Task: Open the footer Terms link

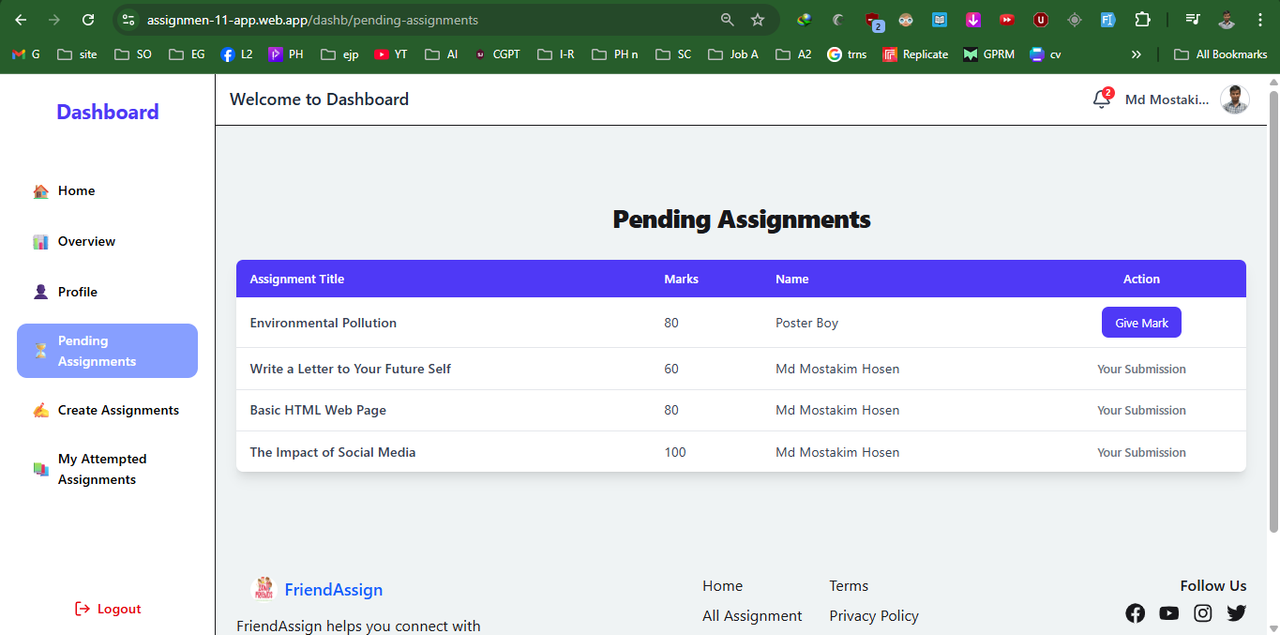Action: click(x=849, y=586)
